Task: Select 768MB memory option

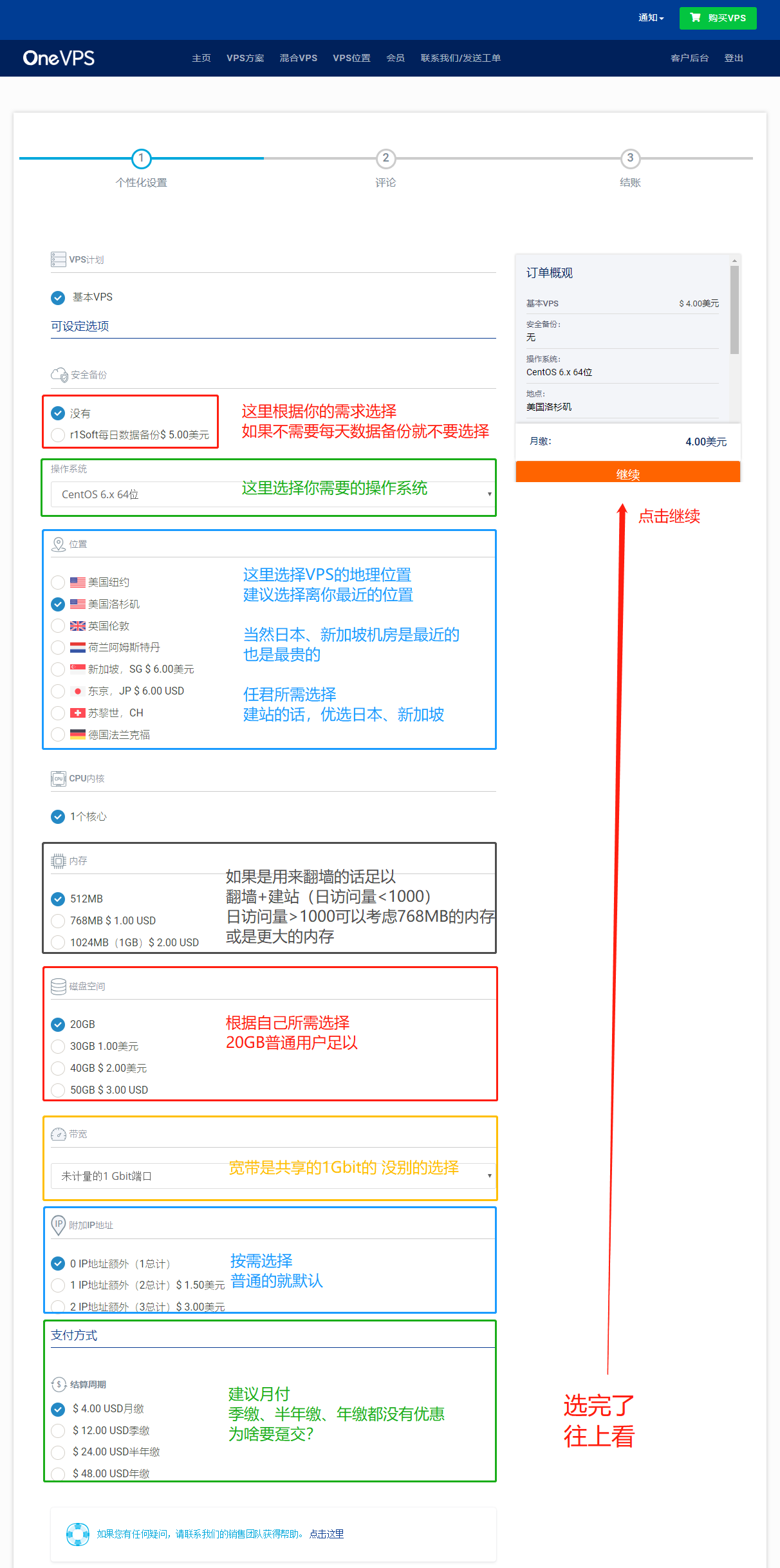Action: pos(58,920)
